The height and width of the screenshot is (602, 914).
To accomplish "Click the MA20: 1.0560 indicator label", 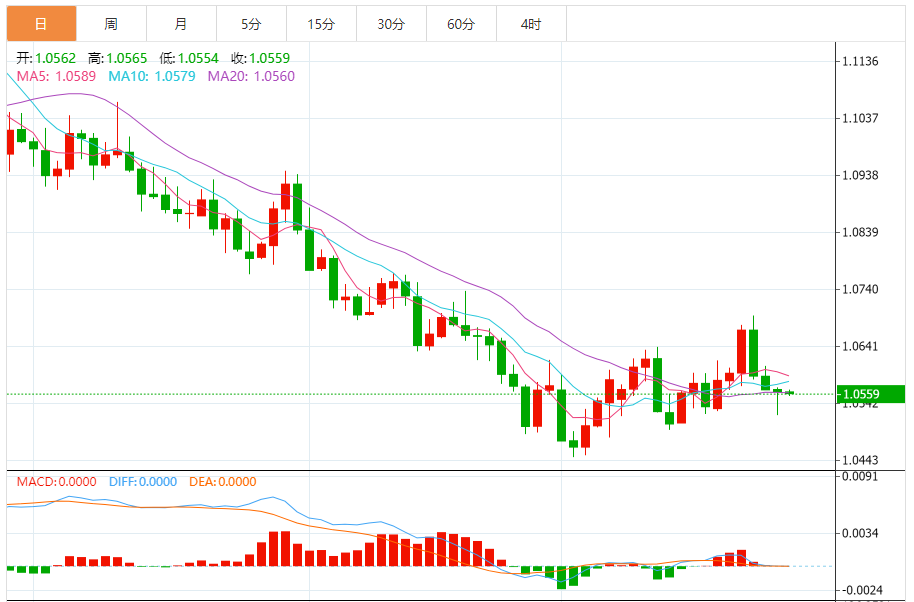I will [x=251, y=76].
